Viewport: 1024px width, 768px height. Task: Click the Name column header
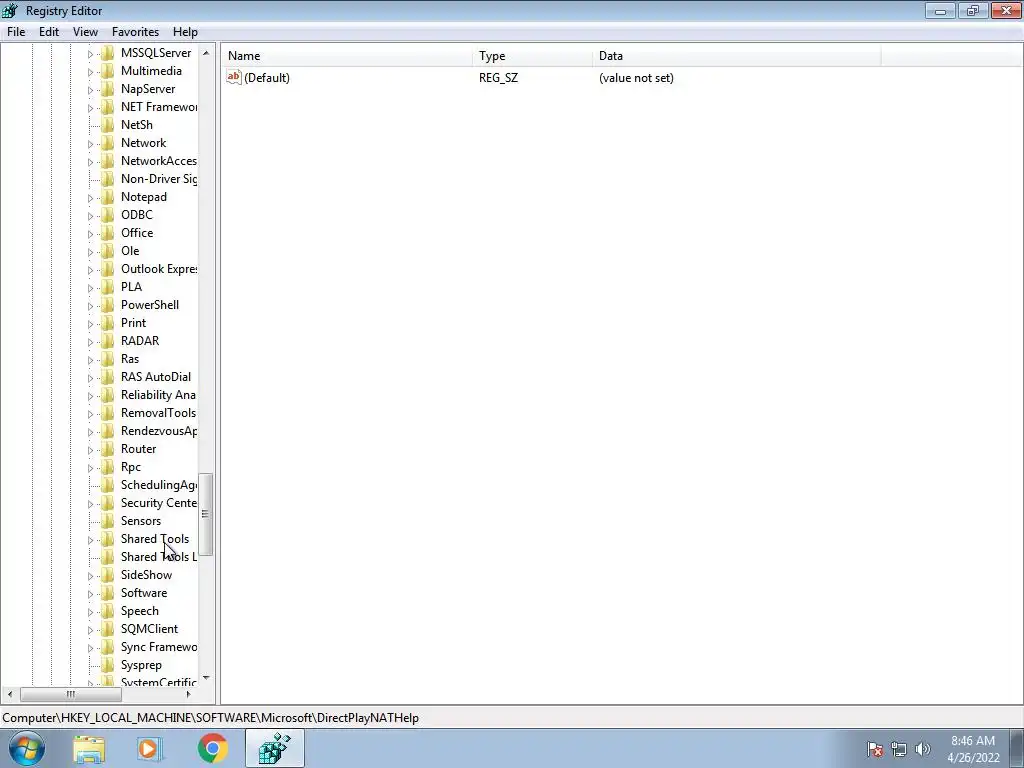point(347,56)
